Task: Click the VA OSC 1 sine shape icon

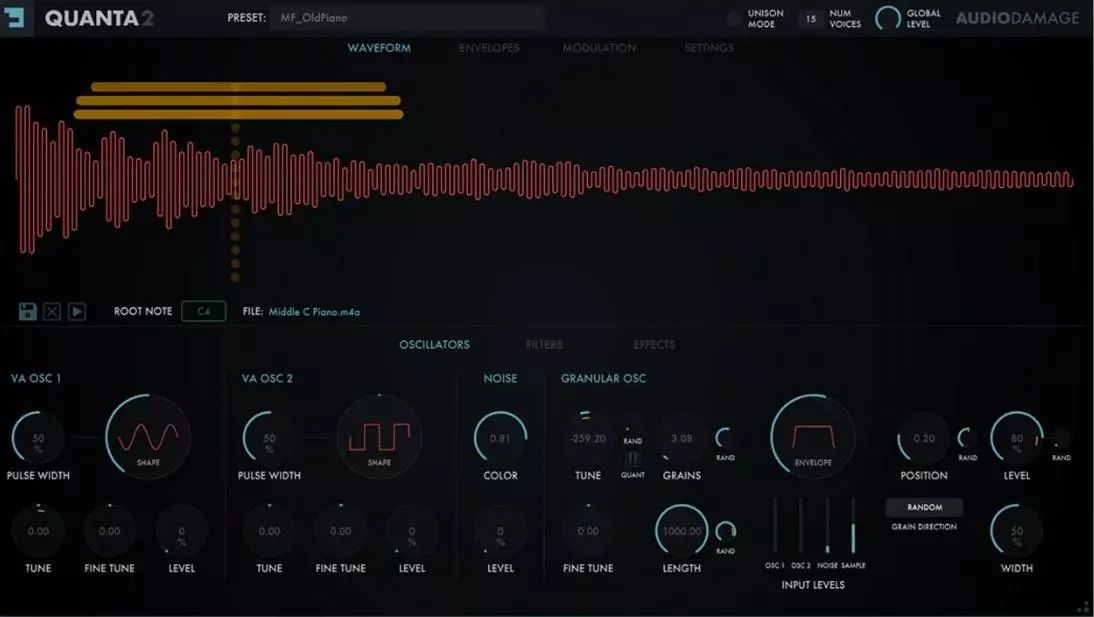Action: point(148,437)
